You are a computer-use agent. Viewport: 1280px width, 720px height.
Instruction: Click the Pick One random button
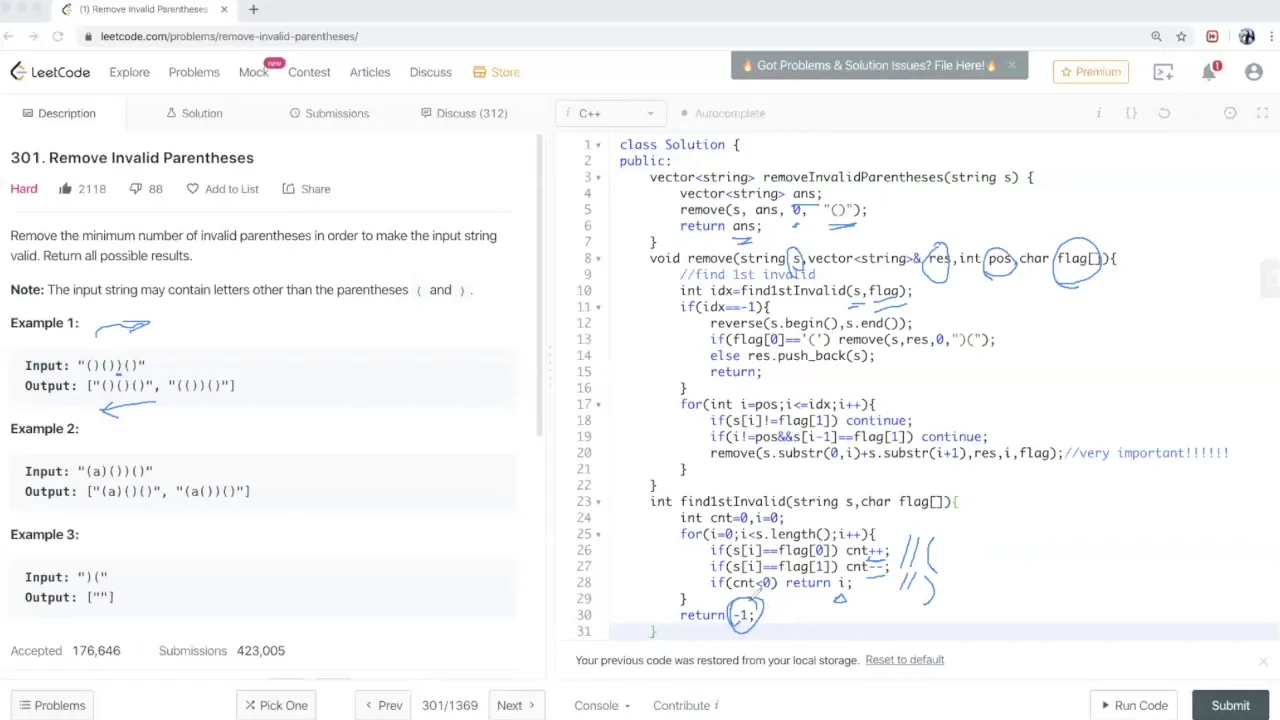(276, 705)
